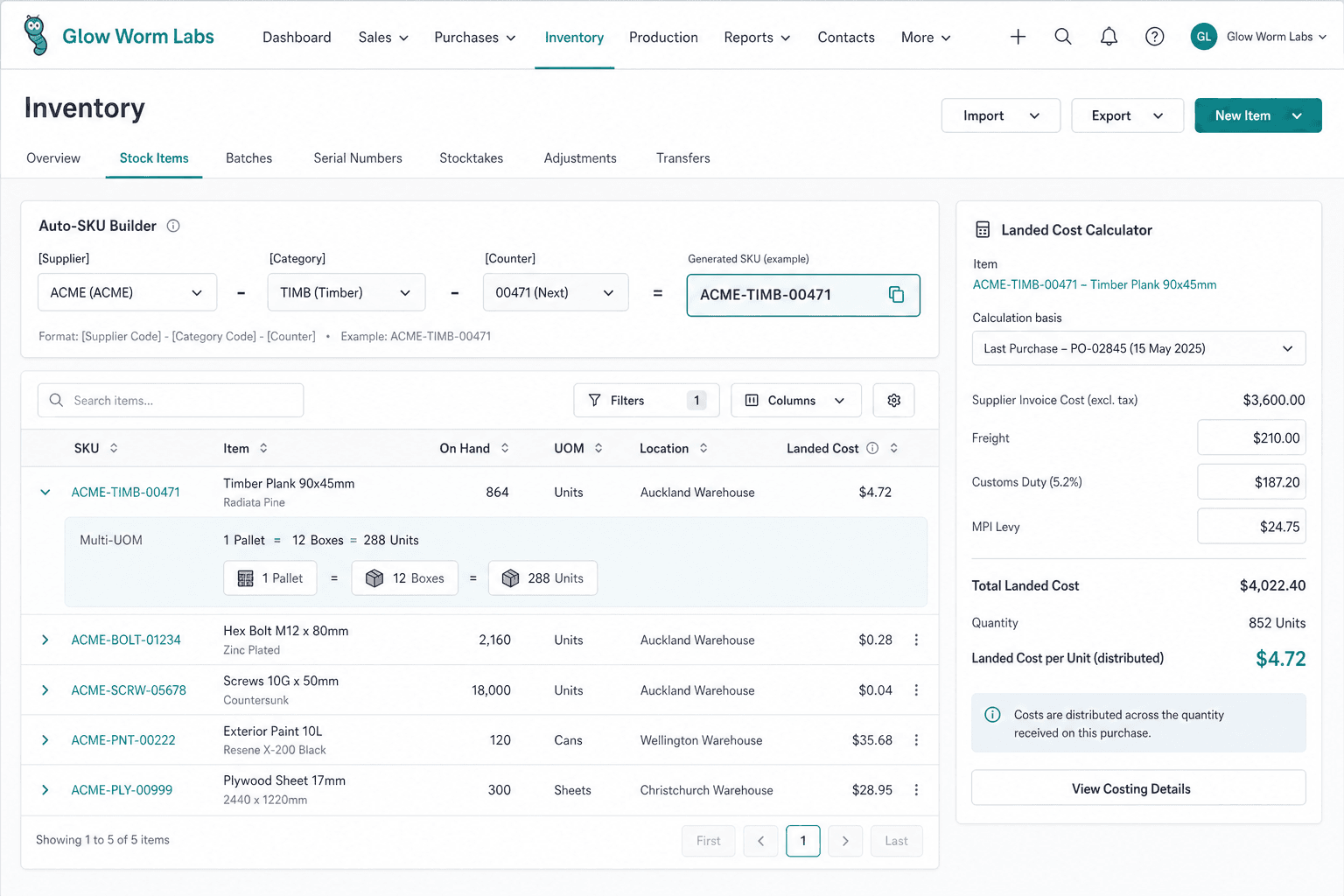The image size is (1344, 896).
Task: Switch to the Stocktakes tab
Action: pyautogui.click(x=471, y=158)
